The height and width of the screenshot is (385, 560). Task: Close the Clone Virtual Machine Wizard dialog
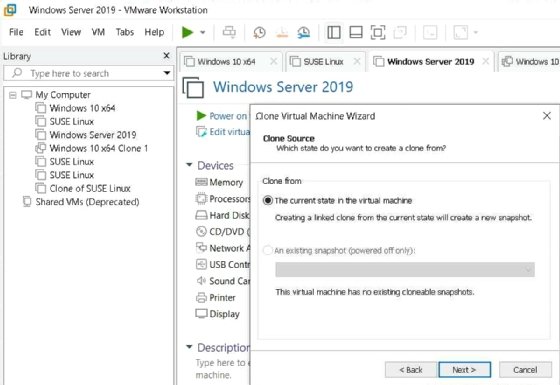click(546, 116)
